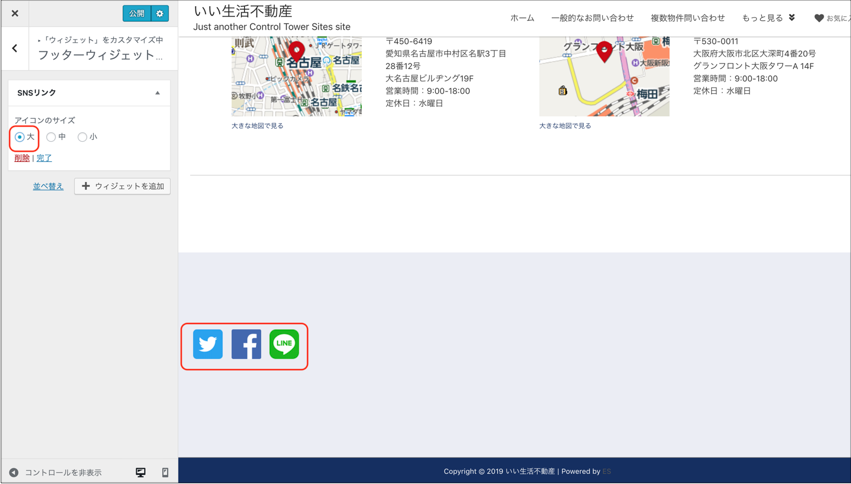Click the 並べ替え reorder link
This screenshot has height=484, width=851.
48,186
